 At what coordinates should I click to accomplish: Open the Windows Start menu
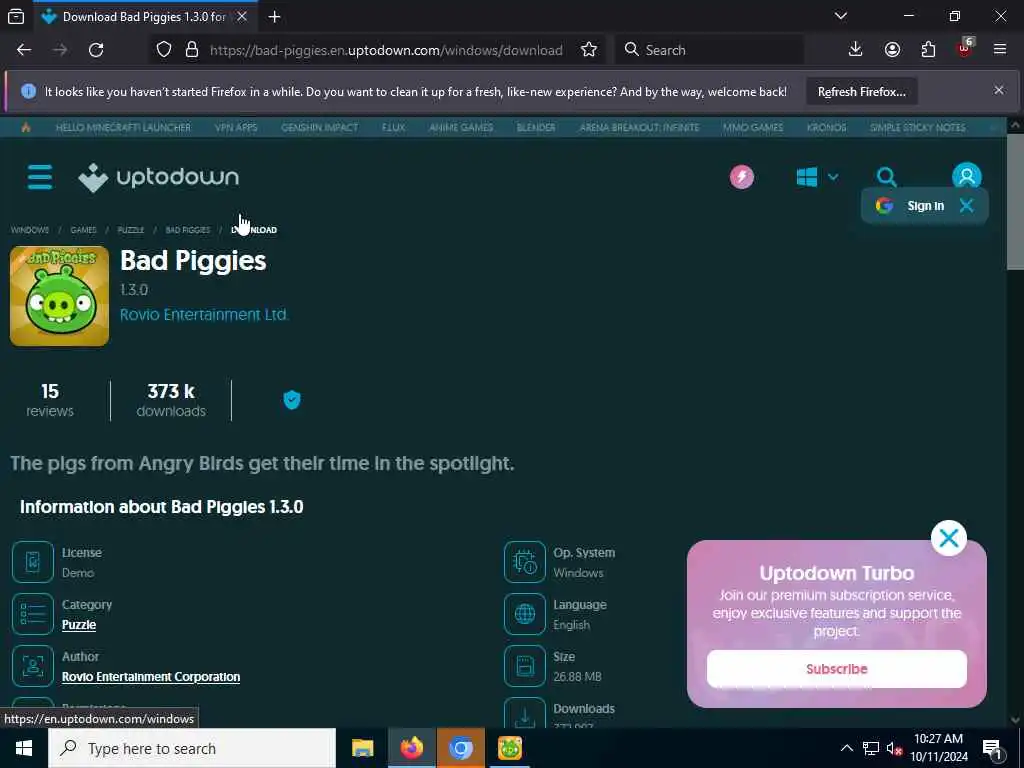click(x=24, y=748)
